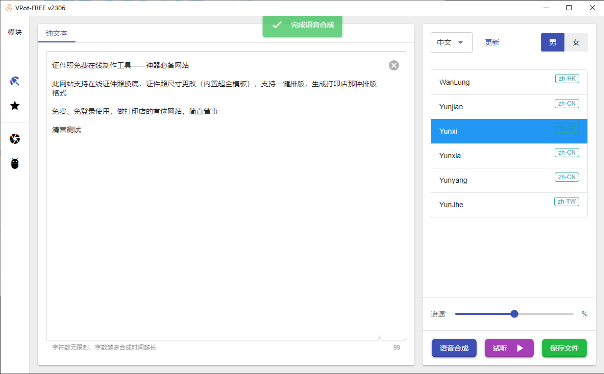
Task: Open the android bug icon in sidebar
Action: [15, 164]
